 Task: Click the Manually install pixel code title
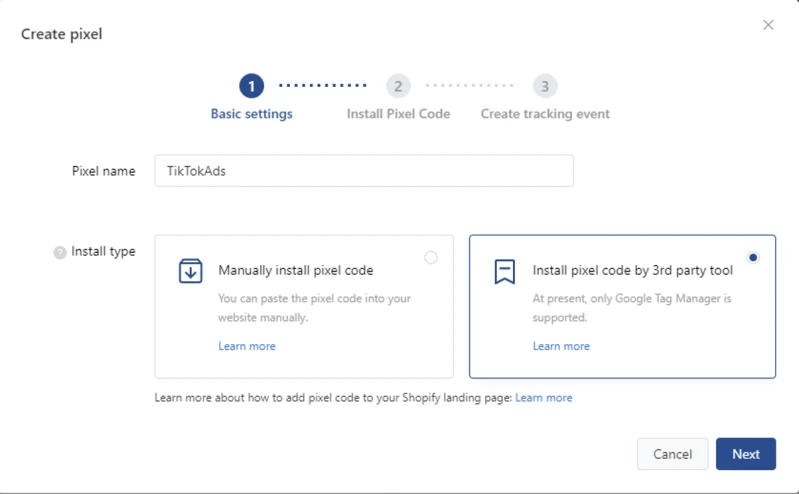pos(296,270)
